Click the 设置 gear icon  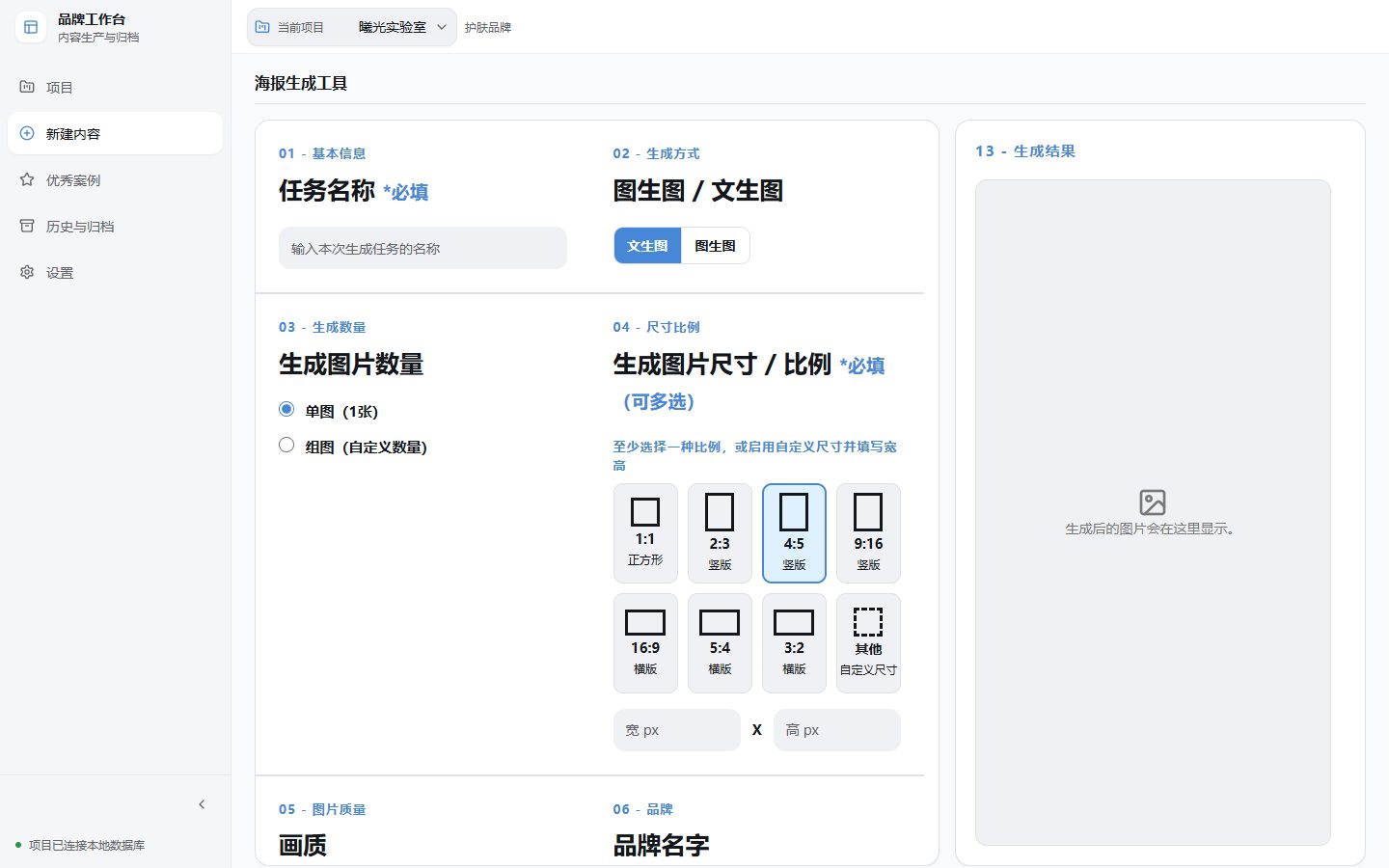click(27, 272)
